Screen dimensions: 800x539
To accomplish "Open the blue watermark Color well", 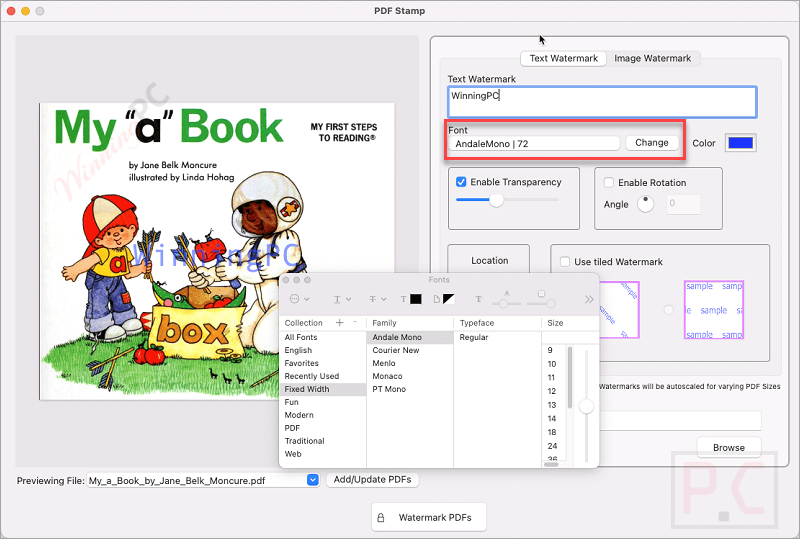I will tap(741, 143).
